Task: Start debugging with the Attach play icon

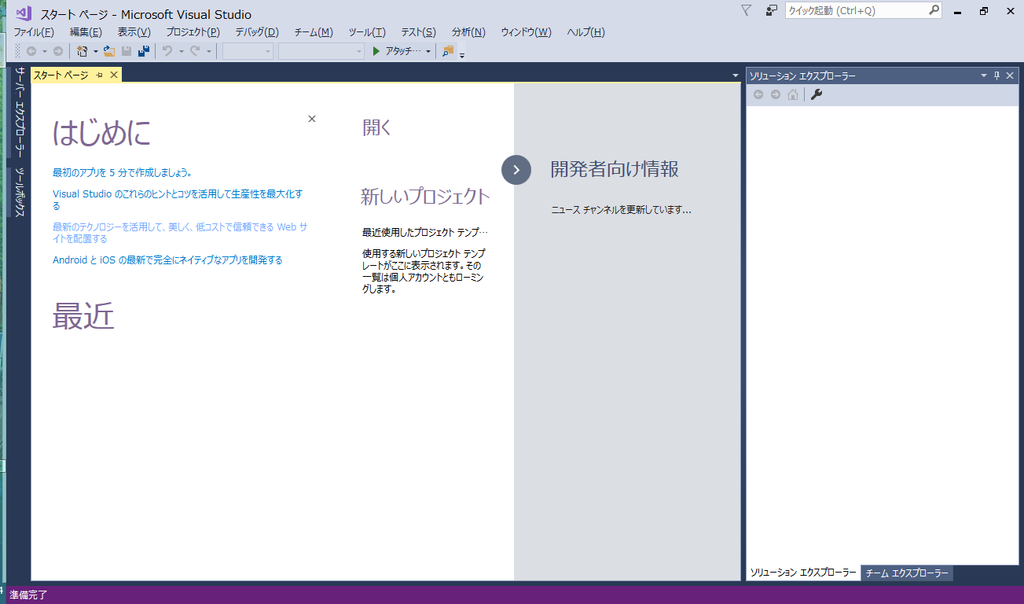Action: pos(376,51)
